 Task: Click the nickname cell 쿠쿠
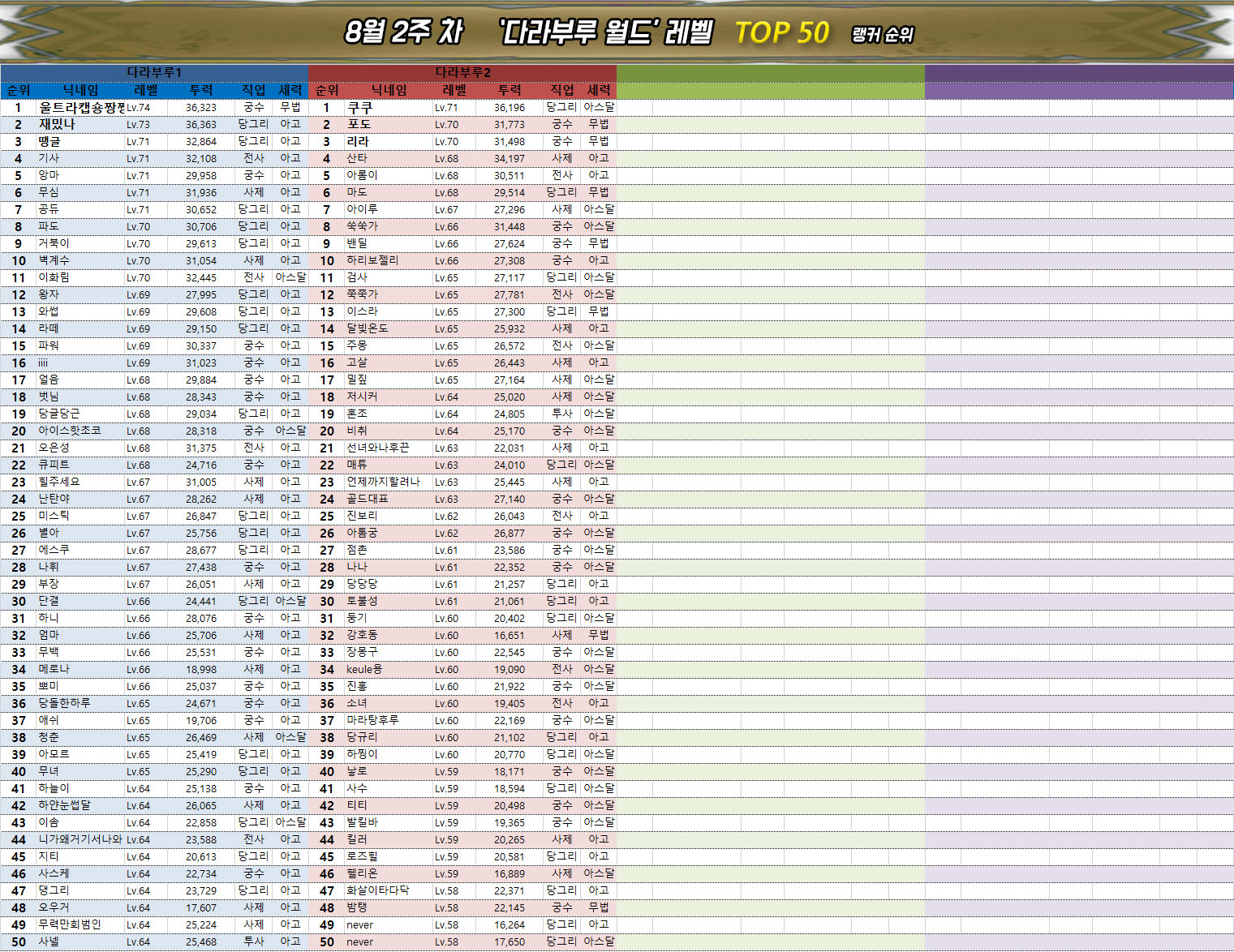point(360,107)
